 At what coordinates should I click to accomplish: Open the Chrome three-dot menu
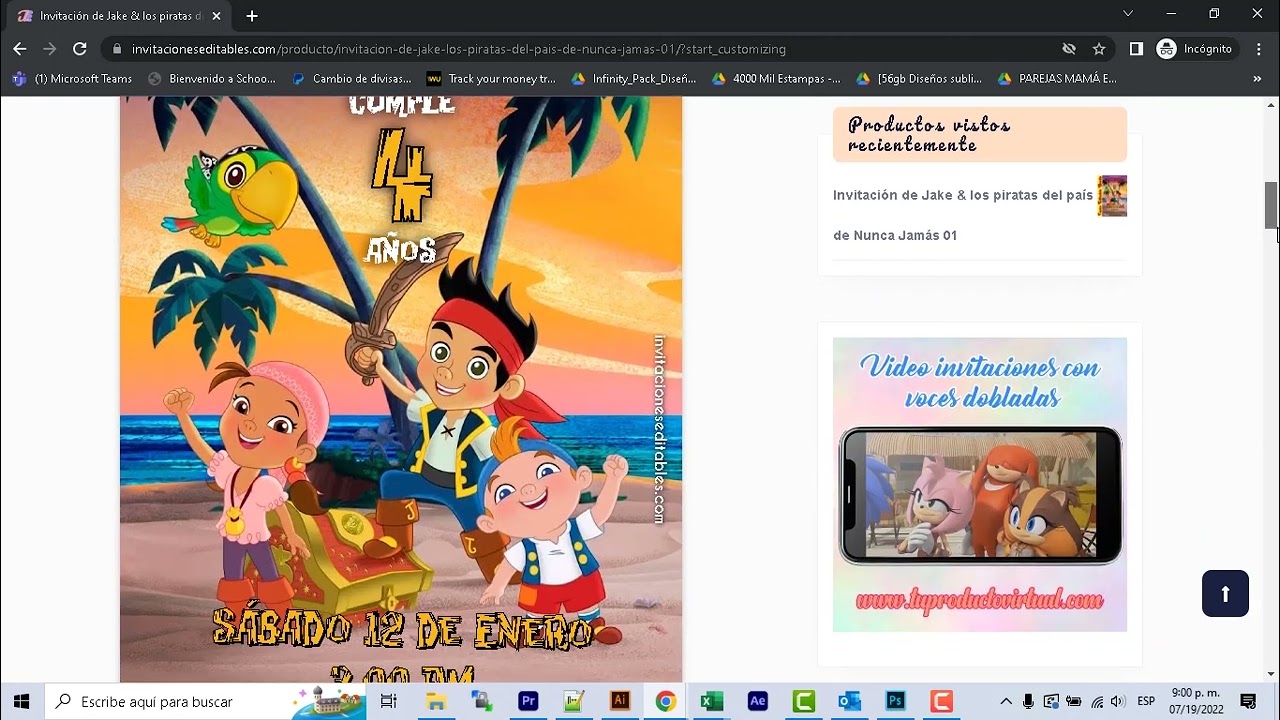[x=1258, y=48]
